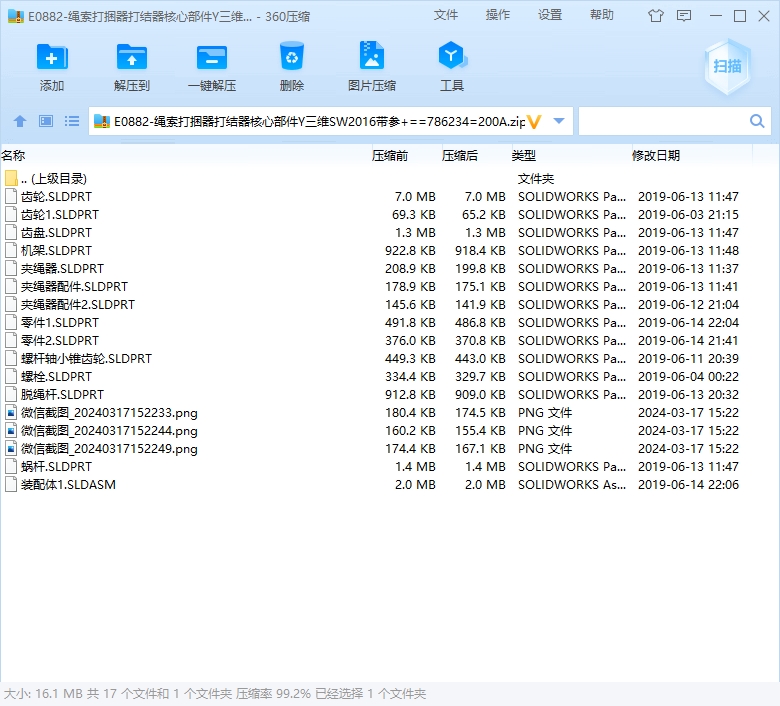Click the 360压缩 app icon in title bar
The height and width of the screenshot is (706, 780).
pyautogui.click(x=16, y=16)
